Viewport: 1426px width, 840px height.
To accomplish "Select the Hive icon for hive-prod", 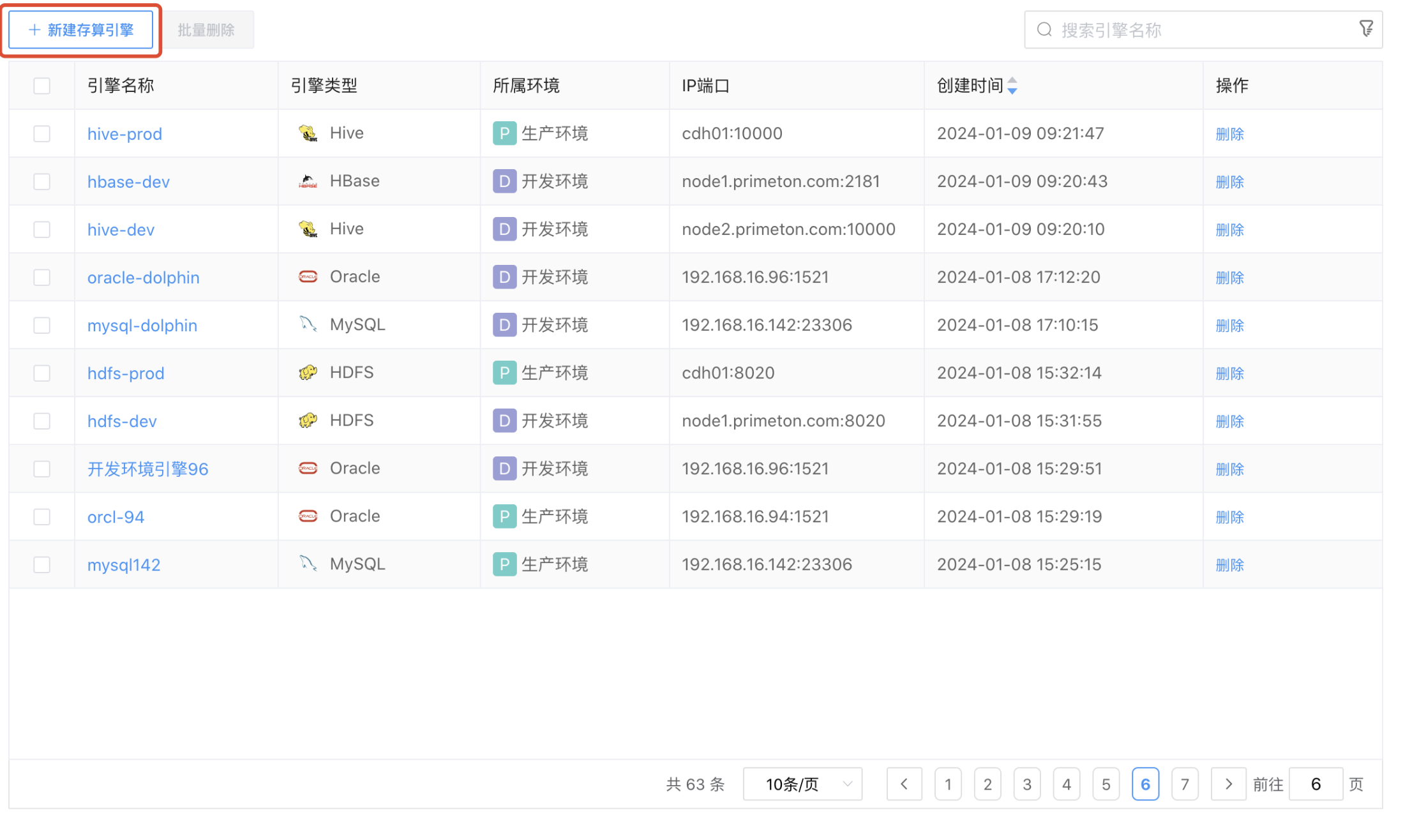I will click(308, 133).
